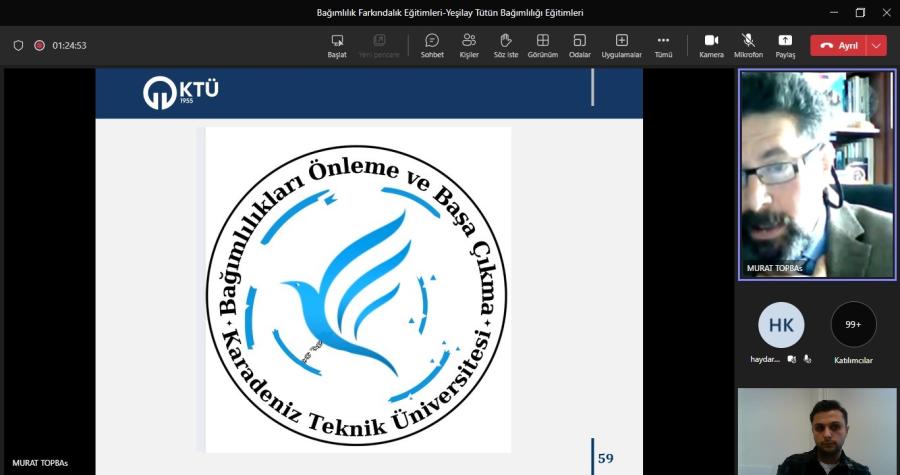Click the red recording indicator
The height and width of the screenshot is (475, 900).
click(x=39, y=45)
